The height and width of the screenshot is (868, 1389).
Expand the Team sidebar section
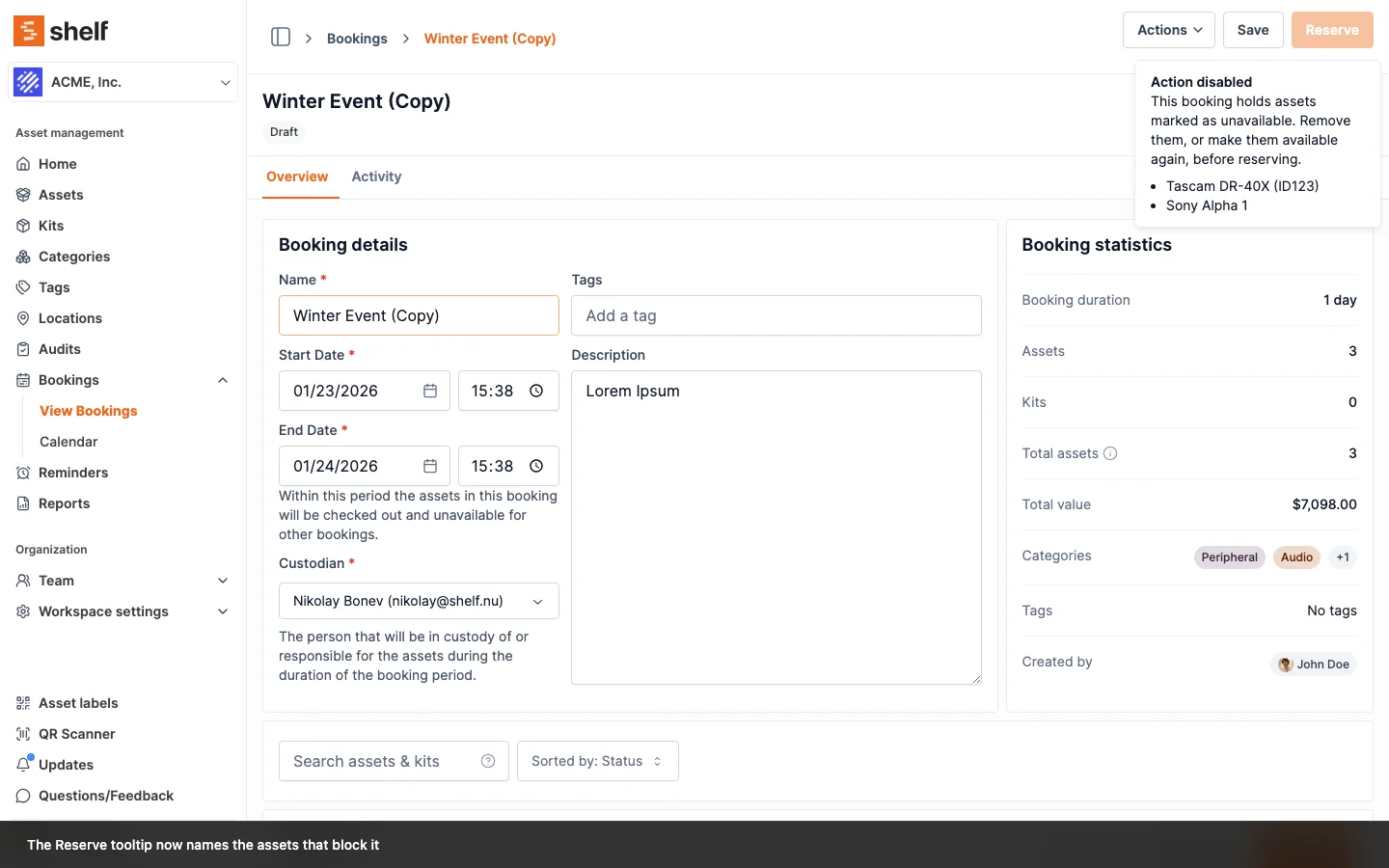pos(223,581)
